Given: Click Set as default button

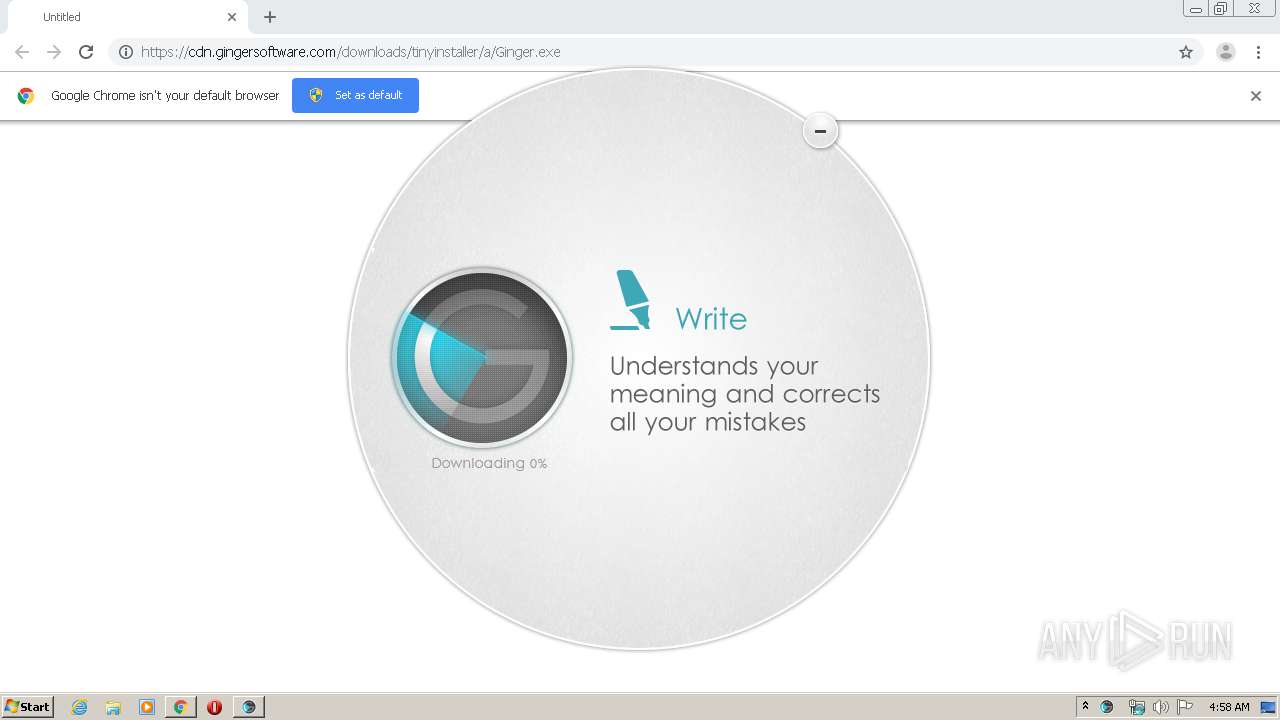Looking at the screenshot, I should point(355,95).
